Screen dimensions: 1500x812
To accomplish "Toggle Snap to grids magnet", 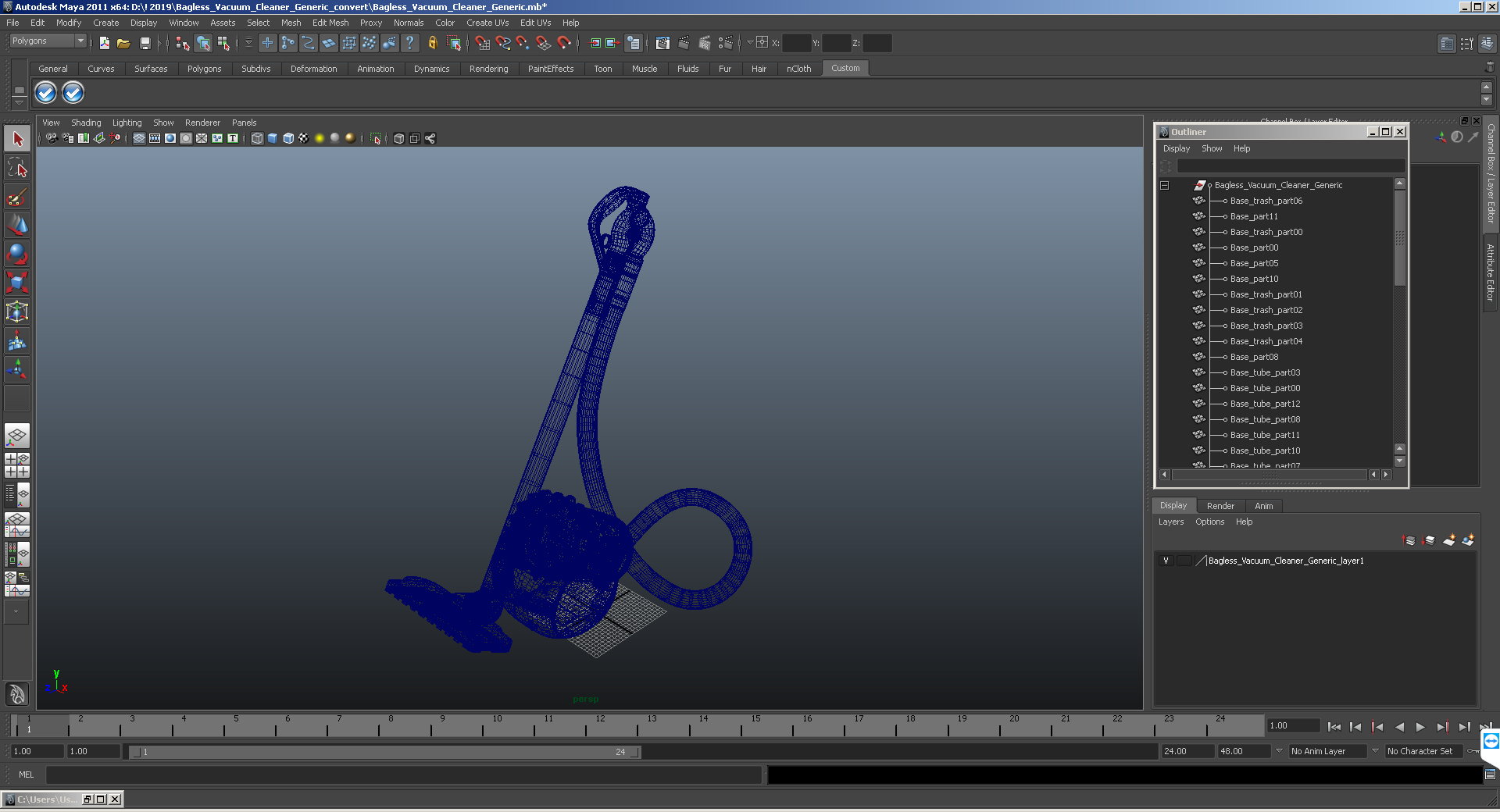I will [482, 43].
